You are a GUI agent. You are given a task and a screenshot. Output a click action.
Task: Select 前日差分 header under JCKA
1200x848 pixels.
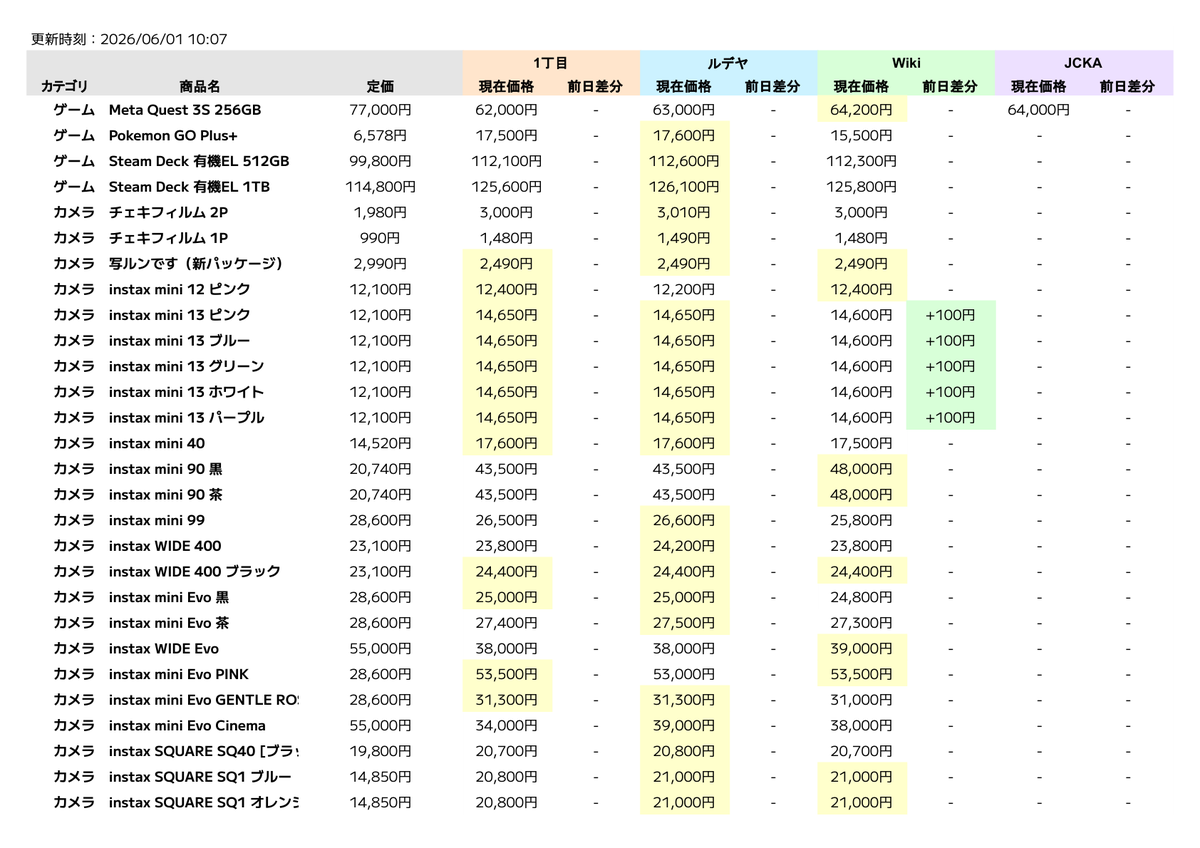(1127, 87)
